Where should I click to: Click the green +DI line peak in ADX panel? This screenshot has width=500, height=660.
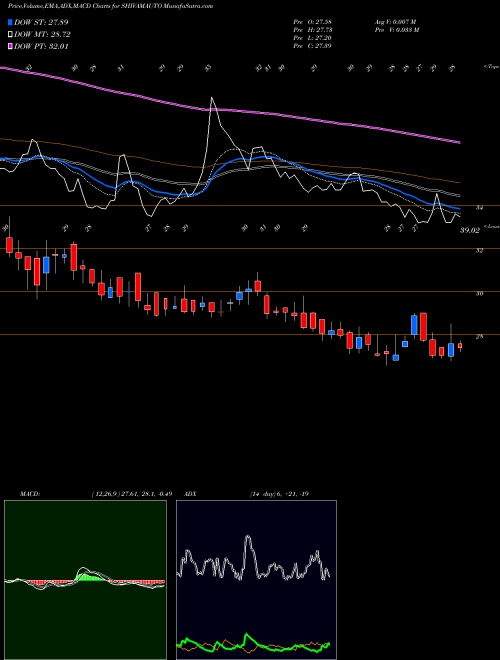[x=247, y=636]
